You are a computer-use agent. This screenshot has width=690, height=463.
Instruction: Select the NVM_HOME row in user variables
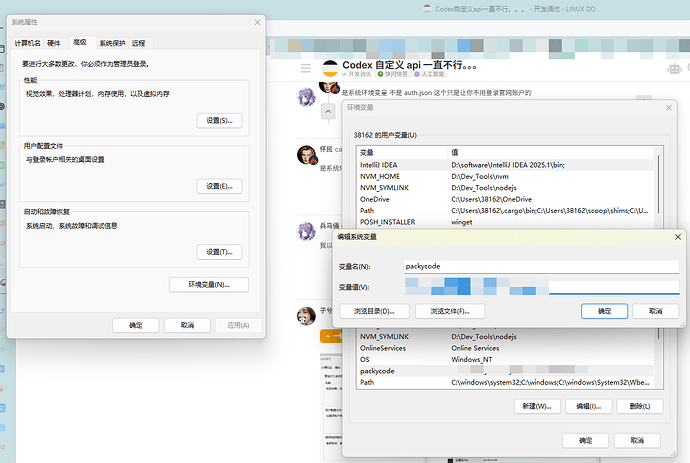(x=506, y=176)
